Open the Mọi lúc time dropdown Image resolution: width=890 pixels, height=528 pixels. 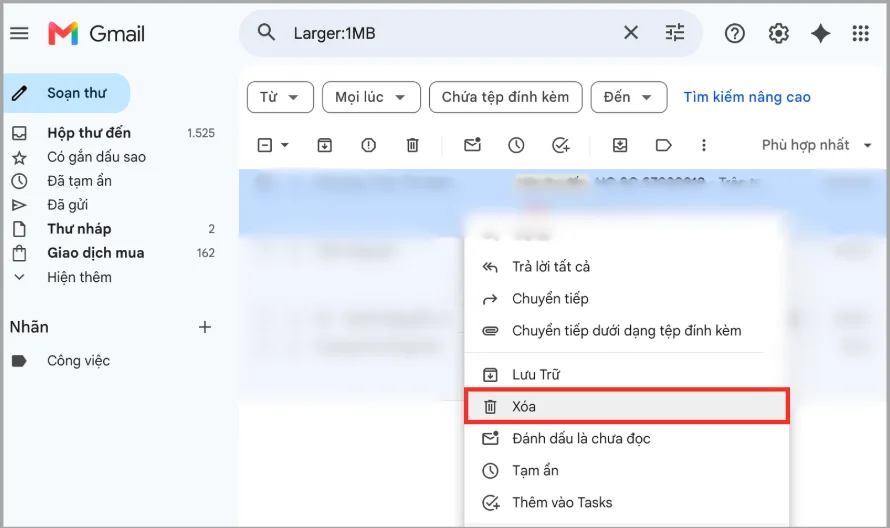point(371,97)
